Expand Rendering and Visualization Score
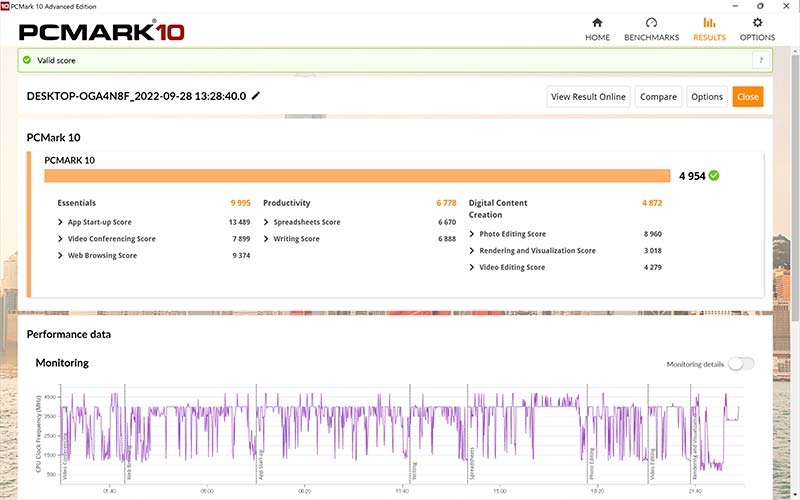Screen dimensions: 800x500 pos(472,251)
